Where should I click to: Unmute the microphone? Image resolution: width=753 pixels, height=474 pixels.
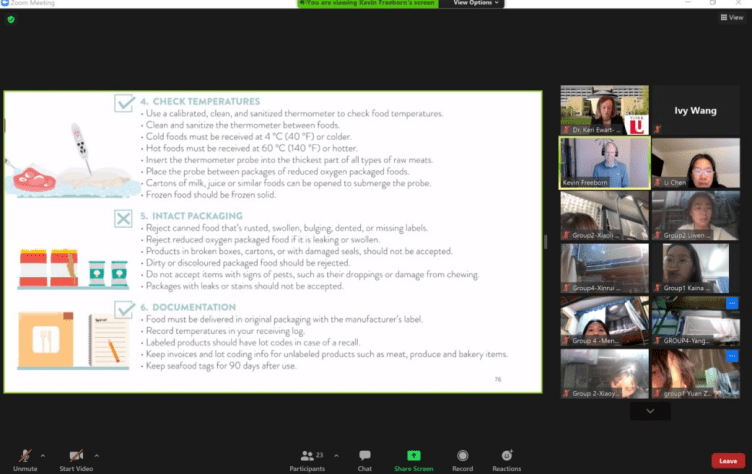pyautogui.click(x=25, y=457)
